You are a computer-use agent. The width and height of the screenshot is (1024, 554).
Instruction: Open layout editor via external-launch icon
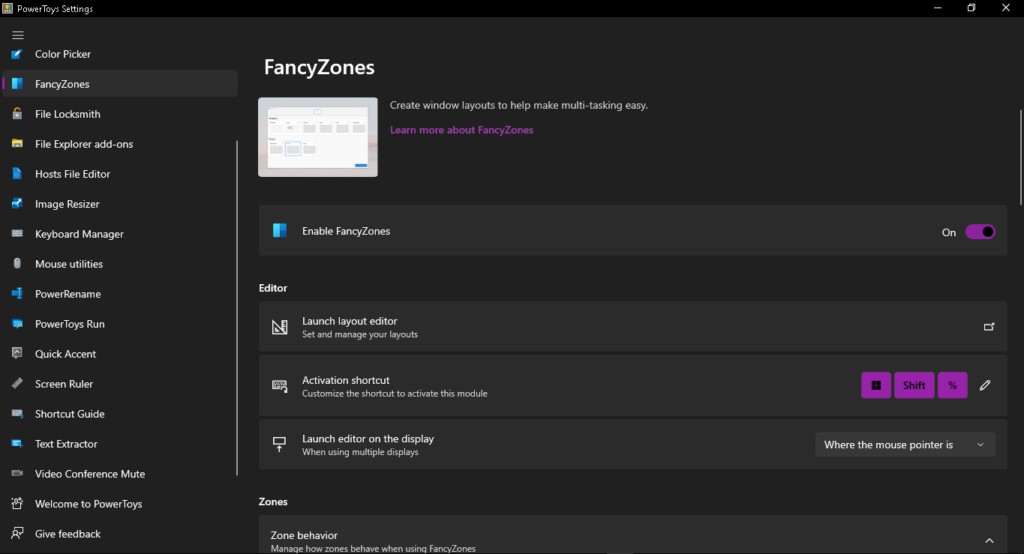coord(989,327)
